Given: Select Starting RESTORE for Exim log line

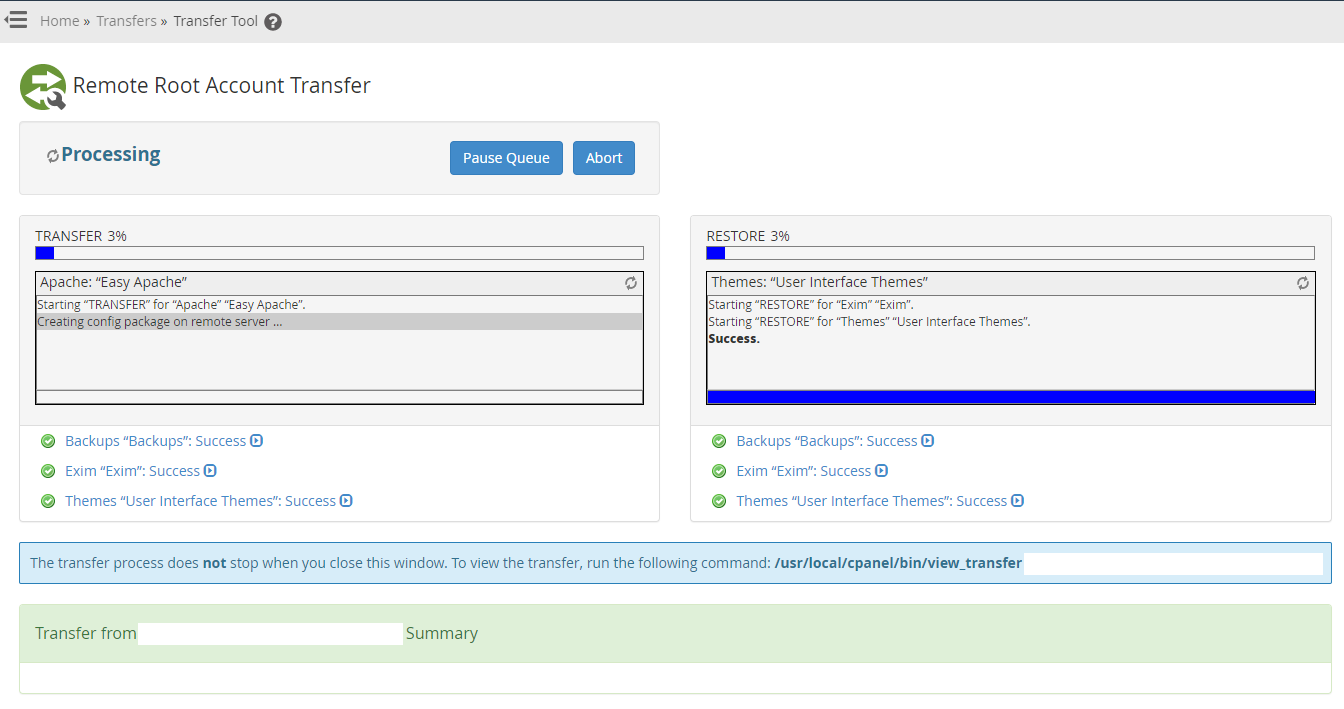Looking at the screenshot, I should (x=811, y=304).
